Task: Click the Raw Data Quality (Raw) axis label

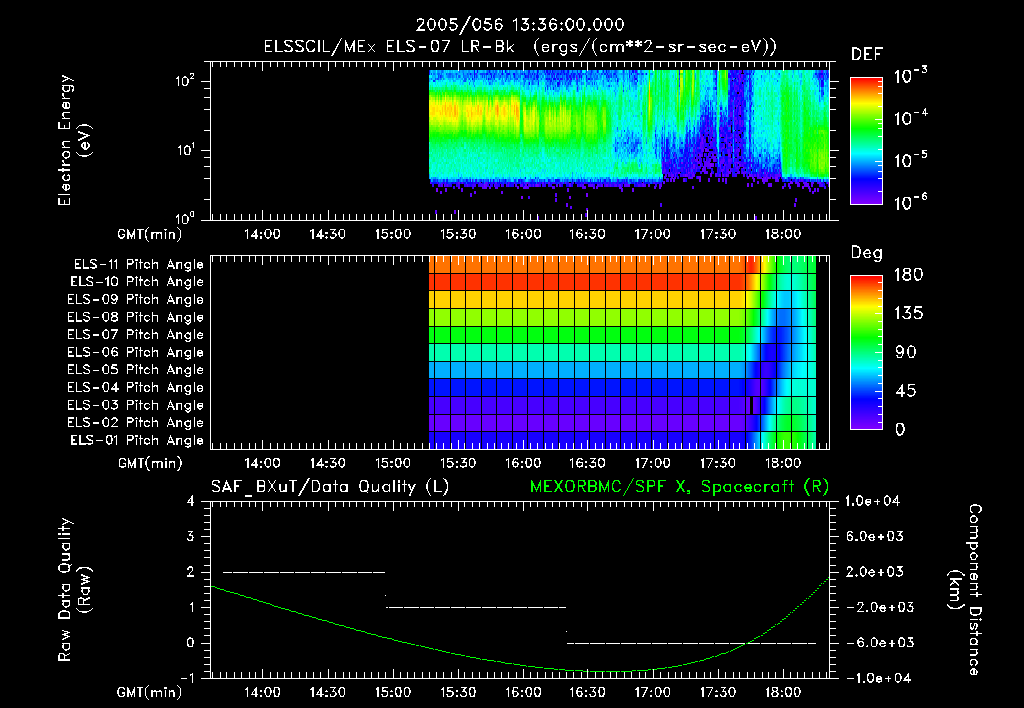Action: (74, 590)
